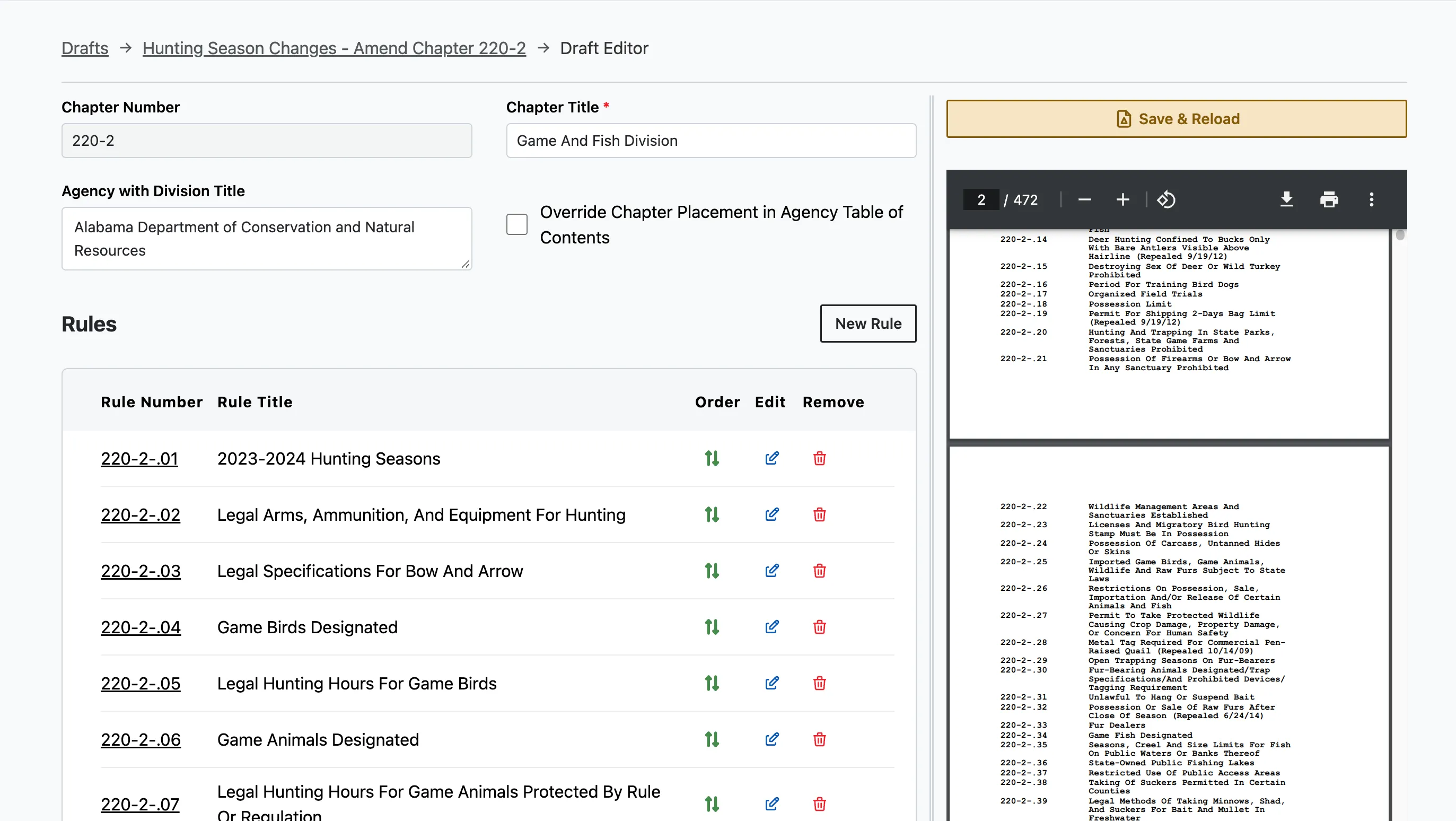Delete rule 220-2-.03 with trash icon

coord(819,571)
